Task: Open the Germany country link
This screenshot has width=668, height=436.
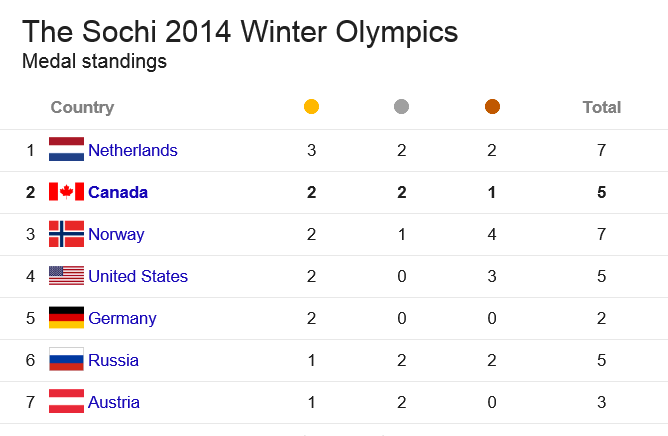Action: pyautogui.click(x=122, y=318)
